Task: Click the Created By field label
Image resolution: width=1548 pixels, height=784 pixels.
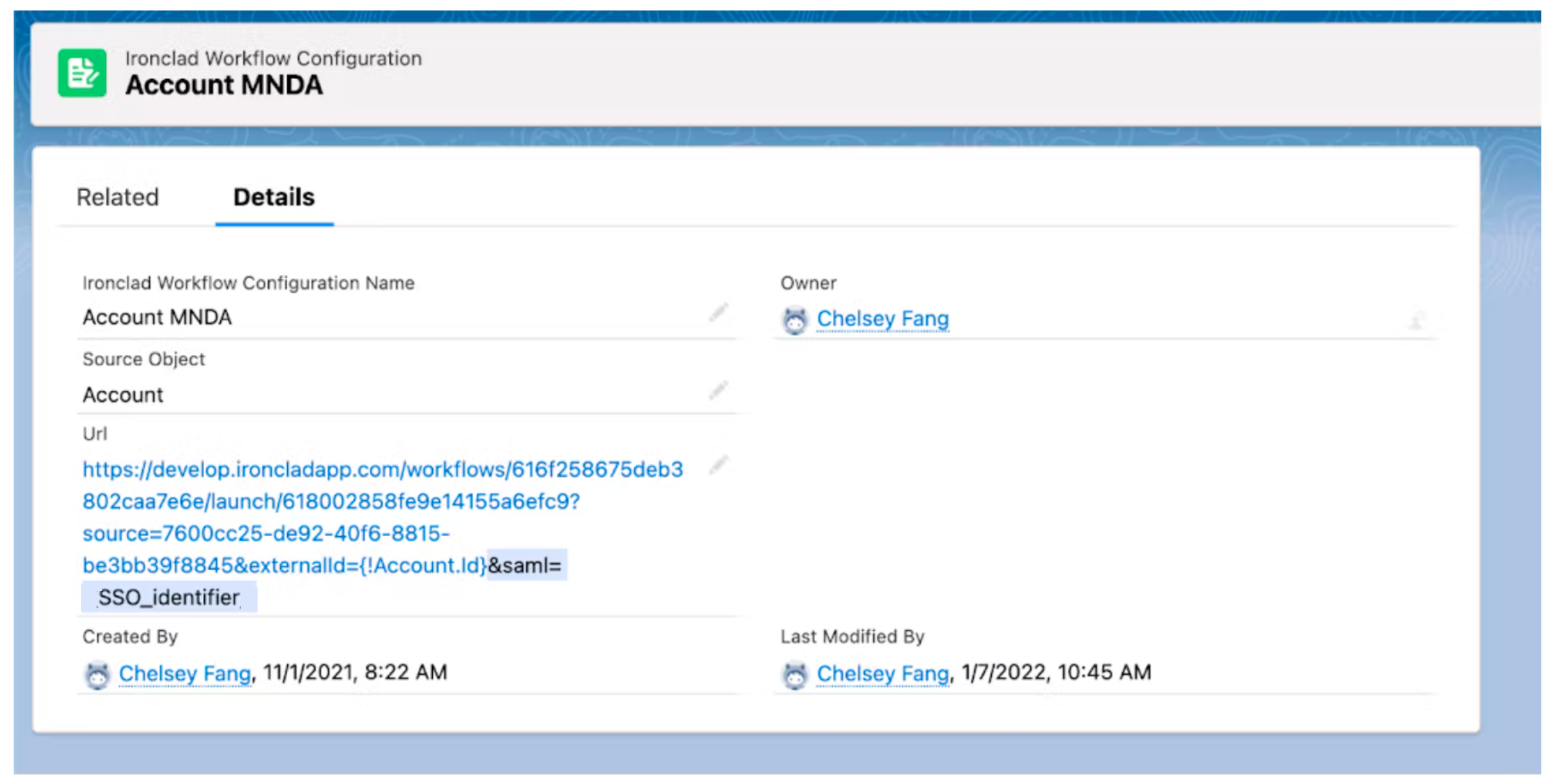Action: (x=130, y=637)
